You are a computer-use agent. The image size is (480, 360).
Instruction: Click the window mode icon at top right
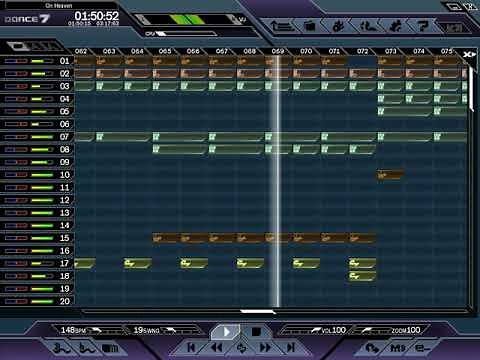[x=454, y=7]
